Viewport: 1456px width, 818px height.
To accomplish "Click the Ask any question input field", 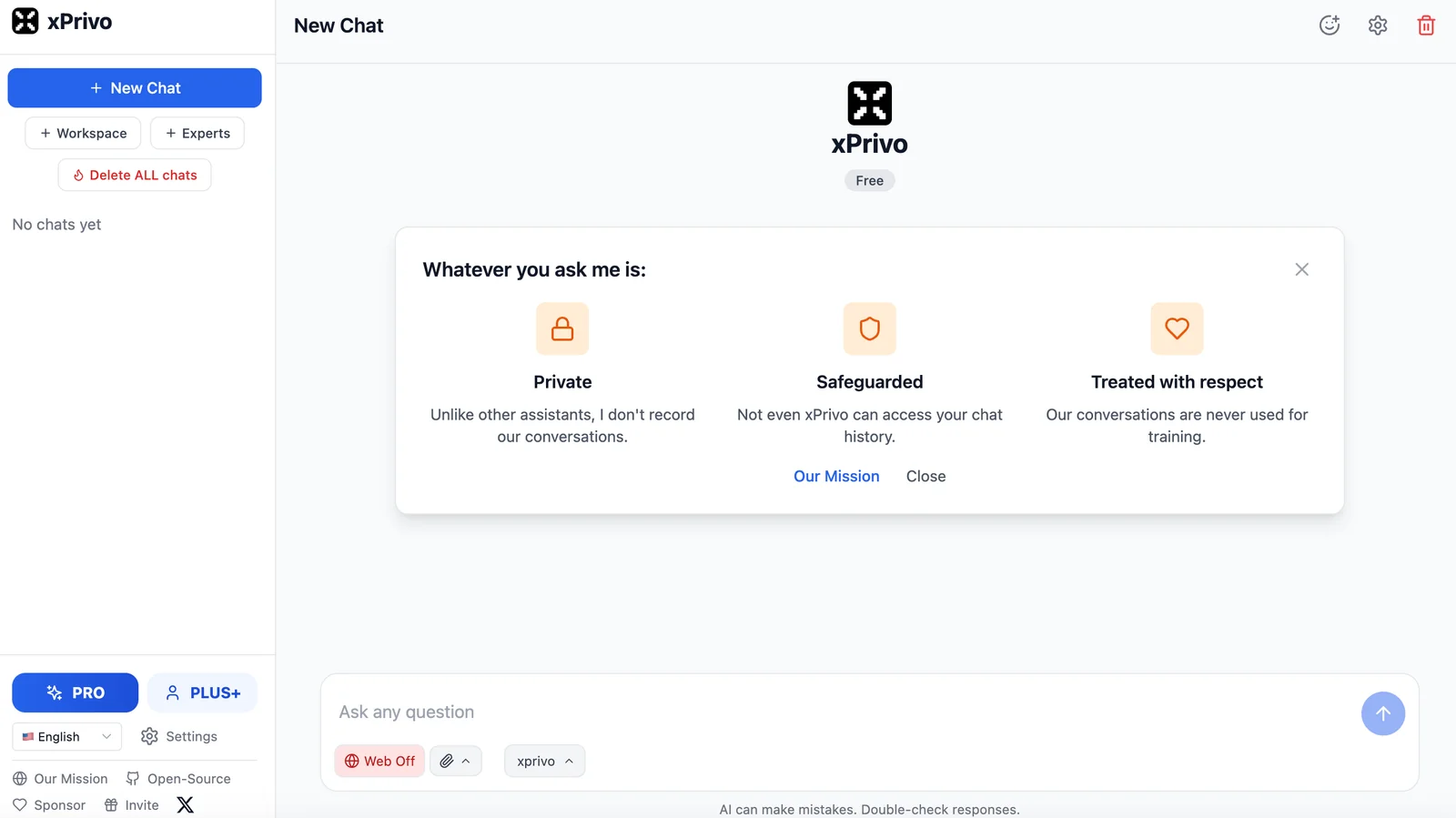I will tap(837, 712).
